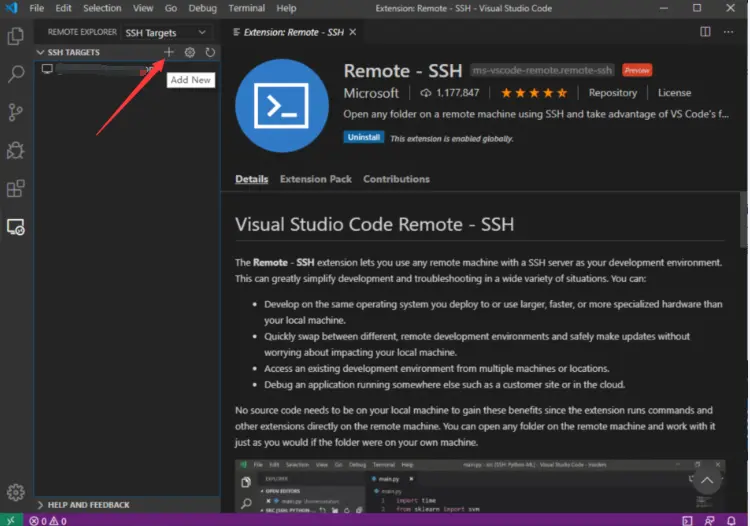The image size is (750, 526).
Task: Open the File menu
Action: tap(36, 8)
